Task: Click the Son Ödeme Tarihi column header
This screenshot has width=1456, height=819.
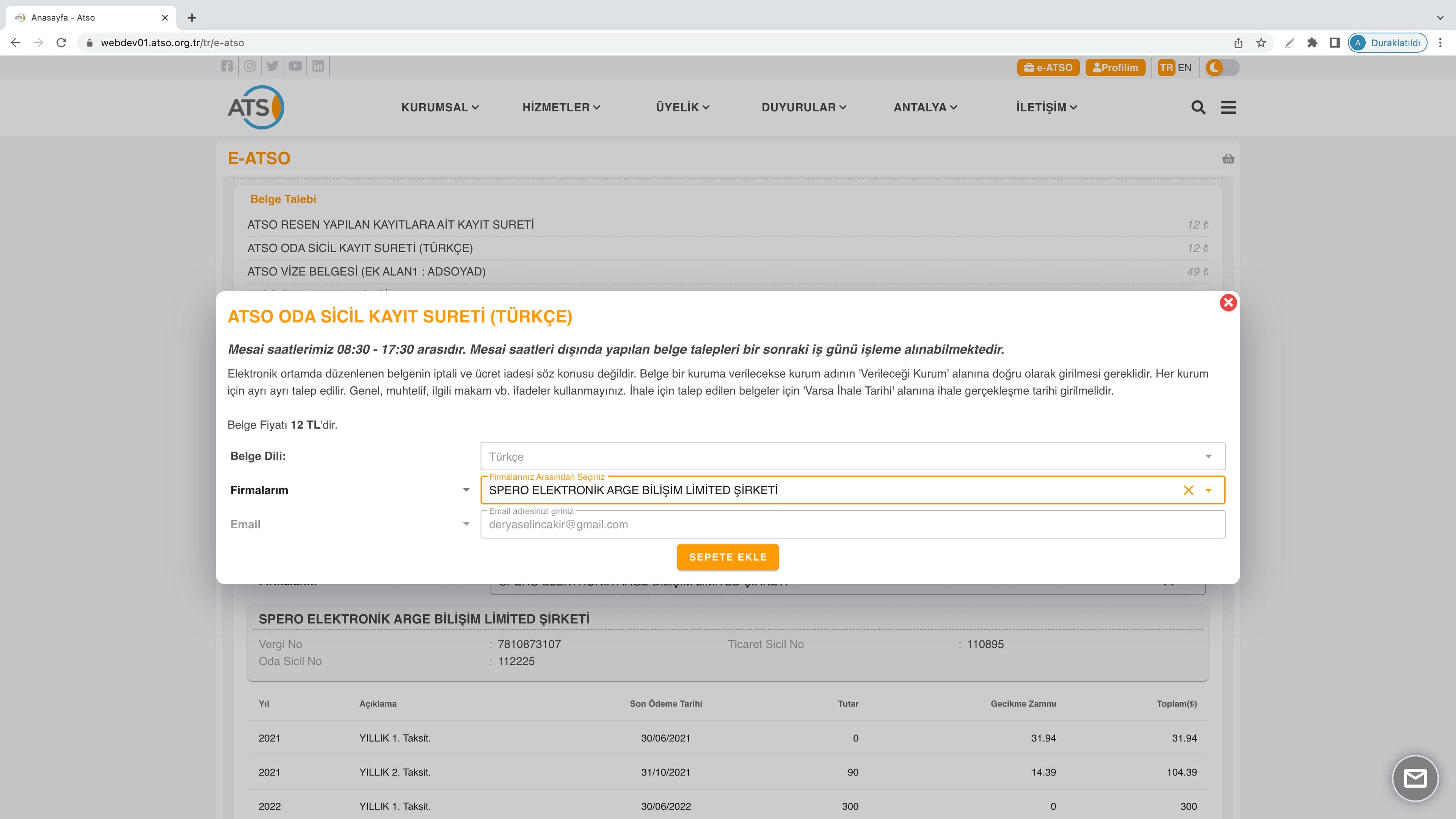Action: [x=666, y=704]
